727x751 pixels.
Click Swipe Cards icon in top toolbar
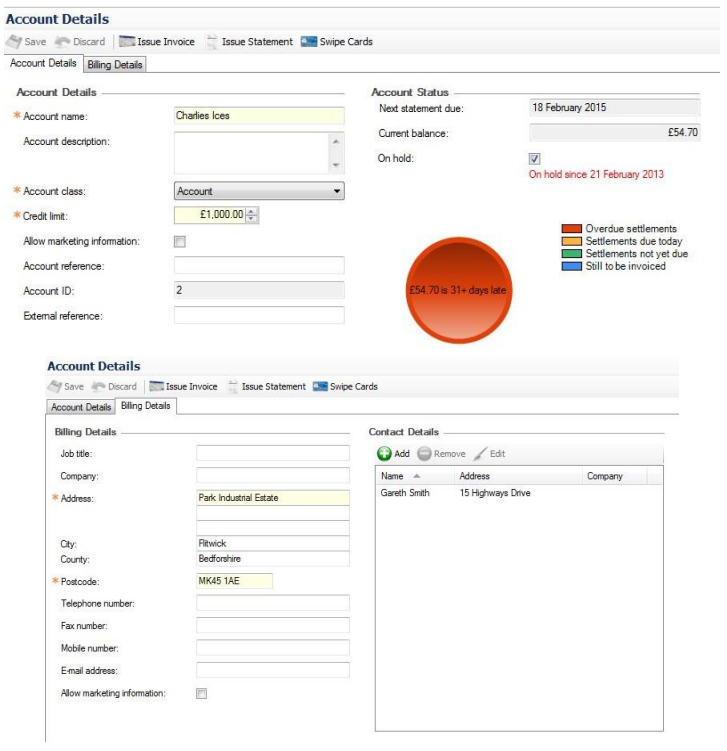[309, 42]
